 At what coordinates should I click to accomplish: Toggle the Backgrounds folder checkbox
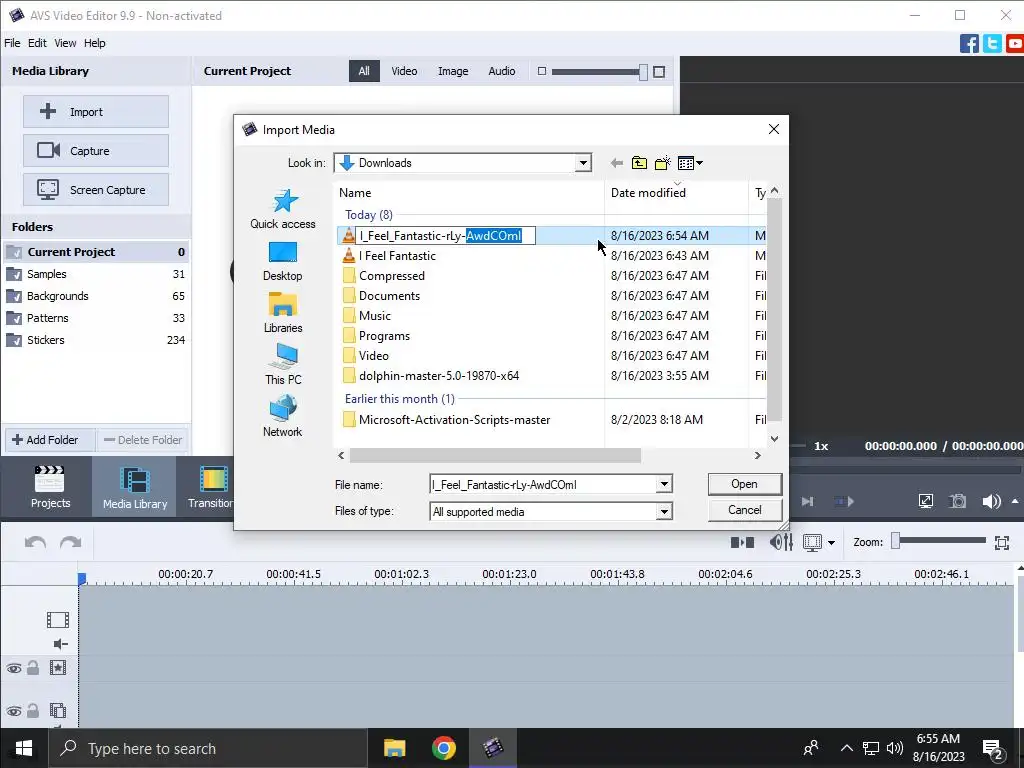14,296
